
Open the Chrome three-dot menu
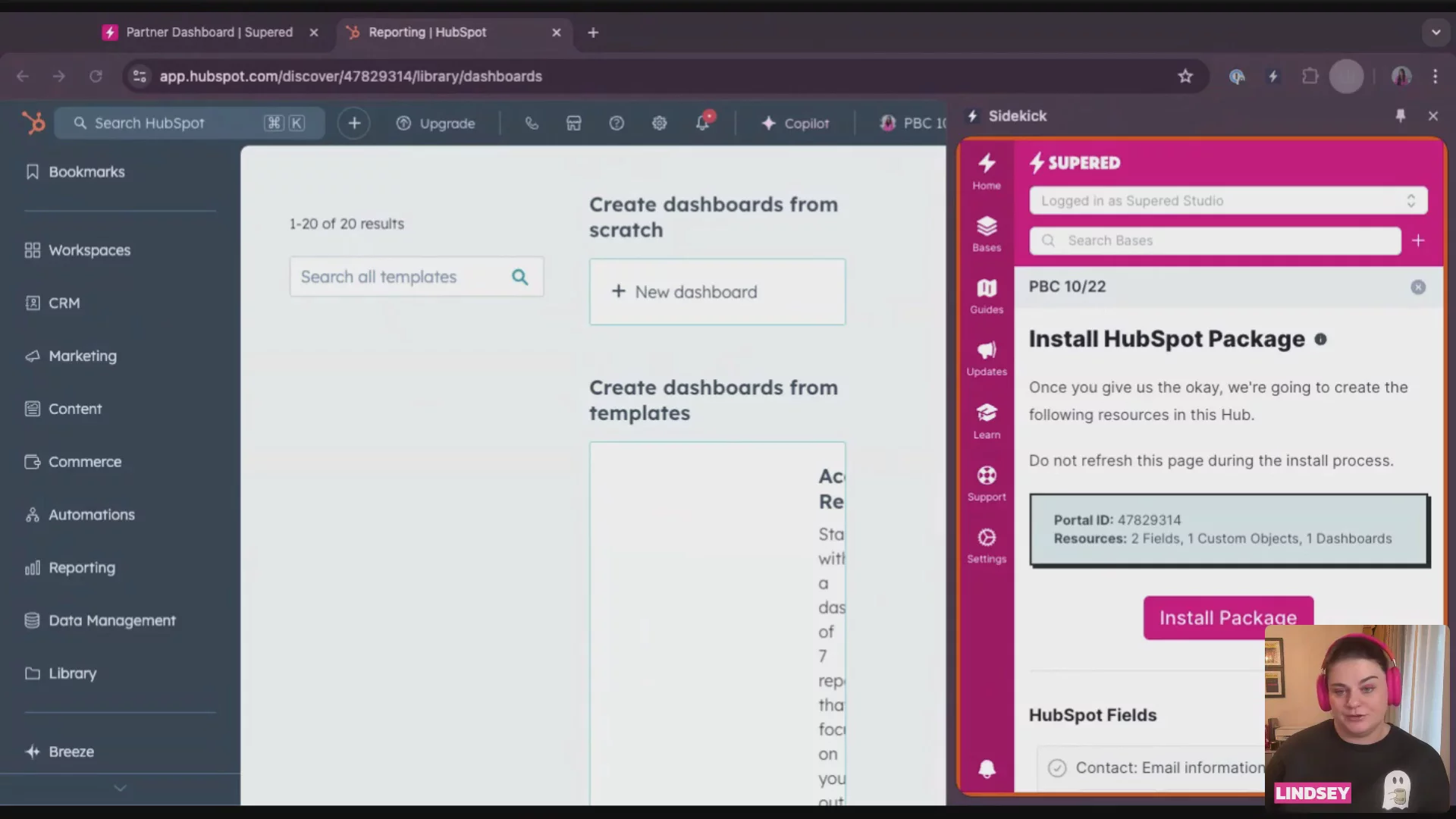tap(1436, 76)
